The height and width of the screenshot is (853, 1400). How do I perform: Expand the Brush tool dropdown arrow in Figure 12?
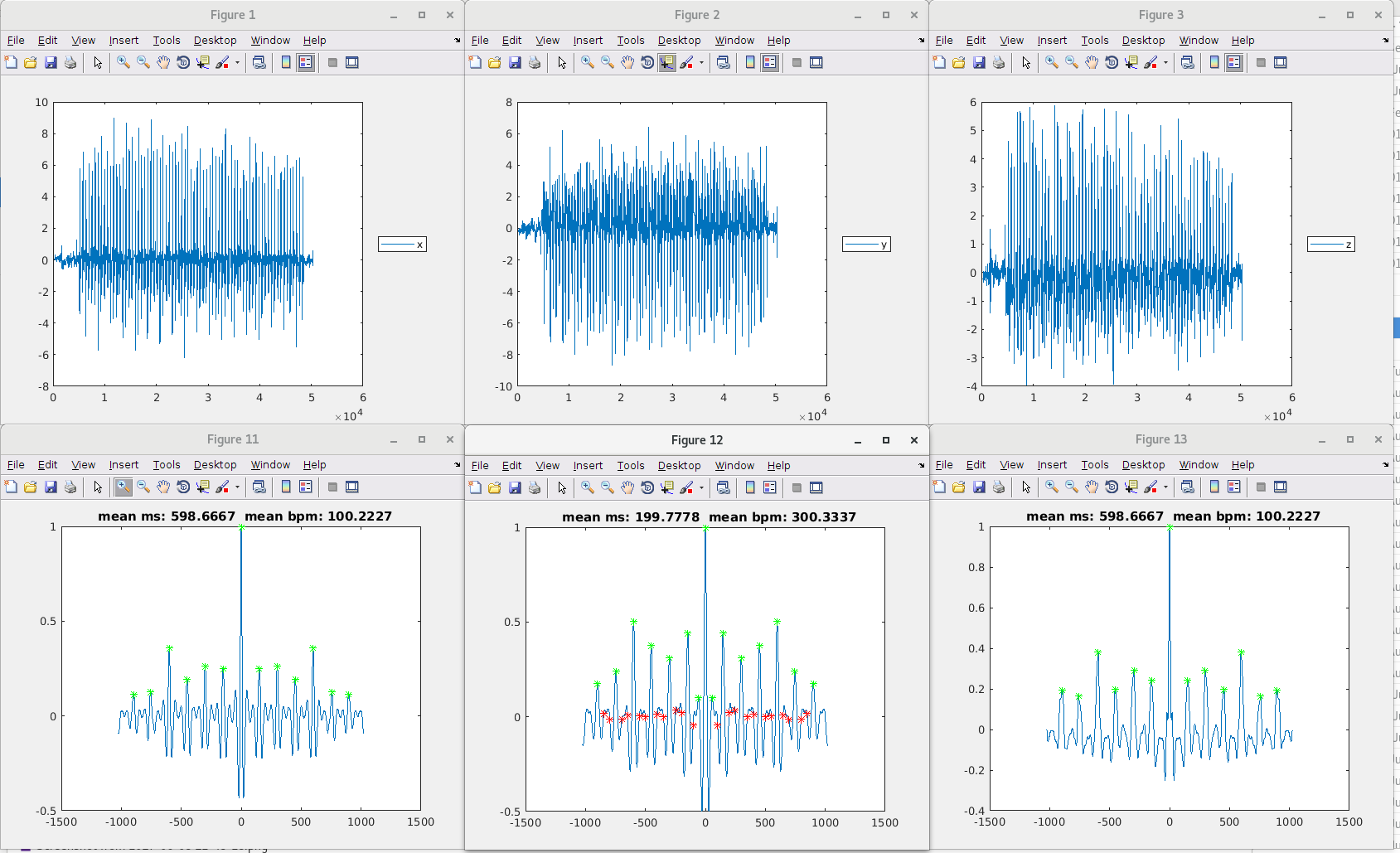[x=701, y=487]
